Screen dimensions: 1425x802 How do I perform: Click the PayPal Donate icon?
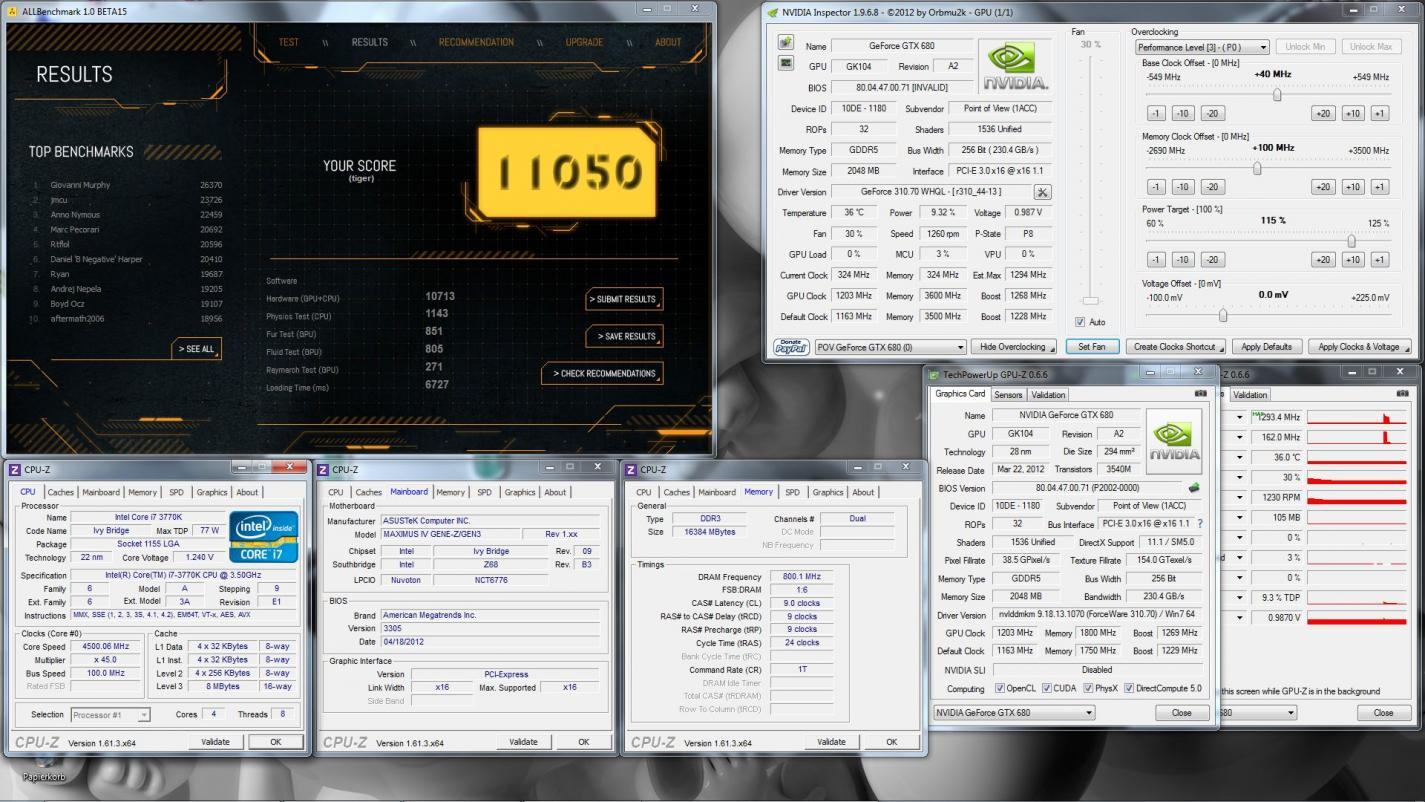click(x=792, y=347)
